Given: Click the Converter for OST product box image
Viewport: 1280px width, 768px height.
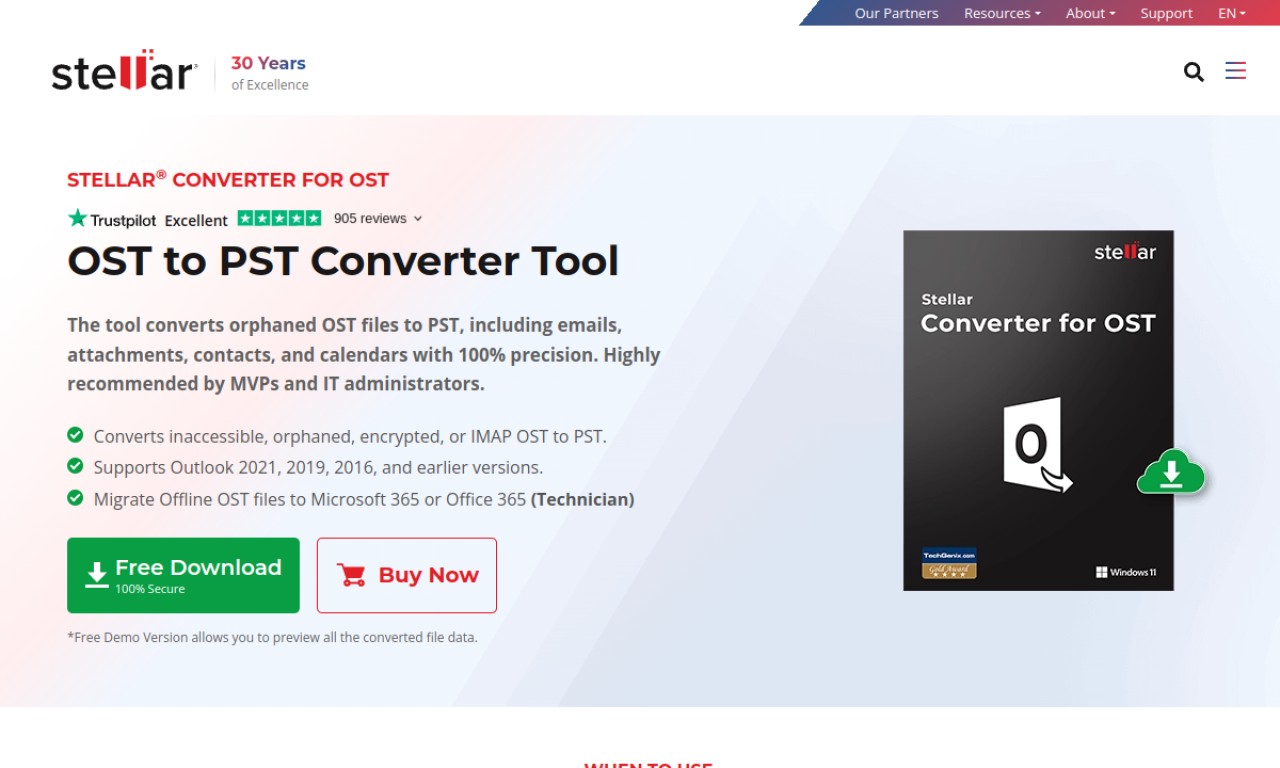Looking at the screenshot, I should pyautogui.click(x=1038, y=410).
